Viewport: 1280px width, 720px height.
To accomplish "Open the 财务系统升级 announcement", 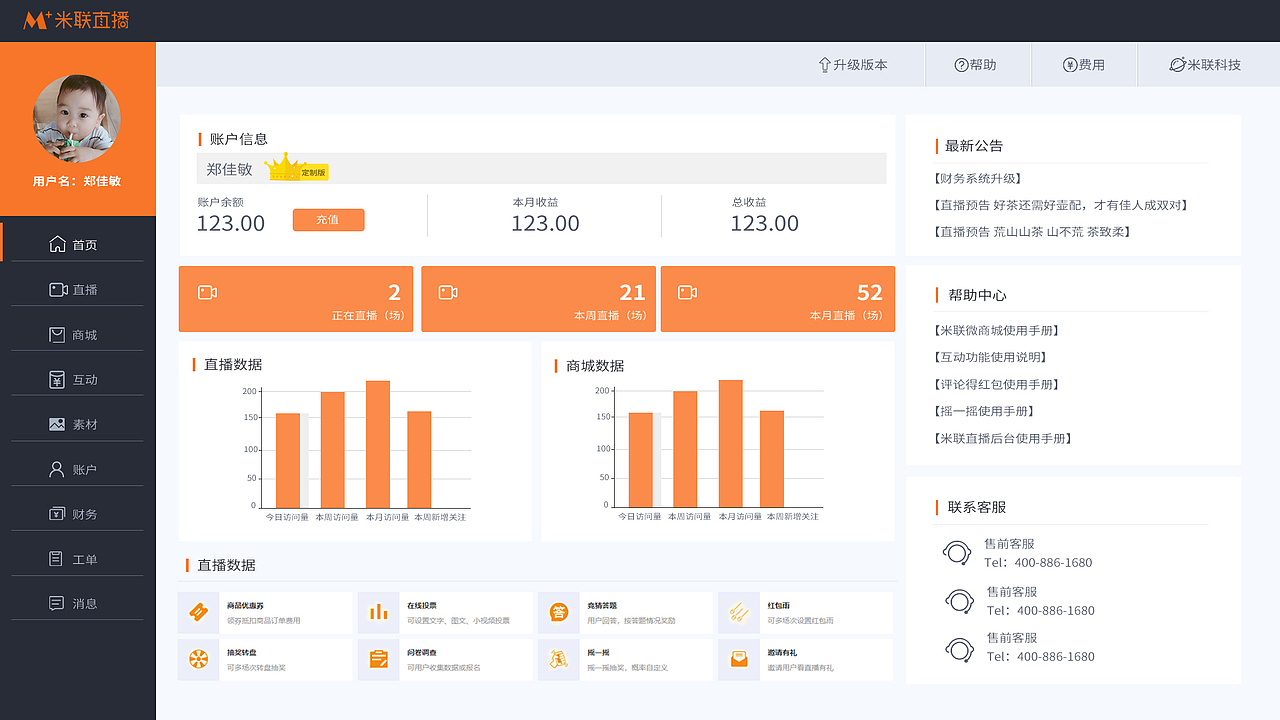I will [977, 178].
